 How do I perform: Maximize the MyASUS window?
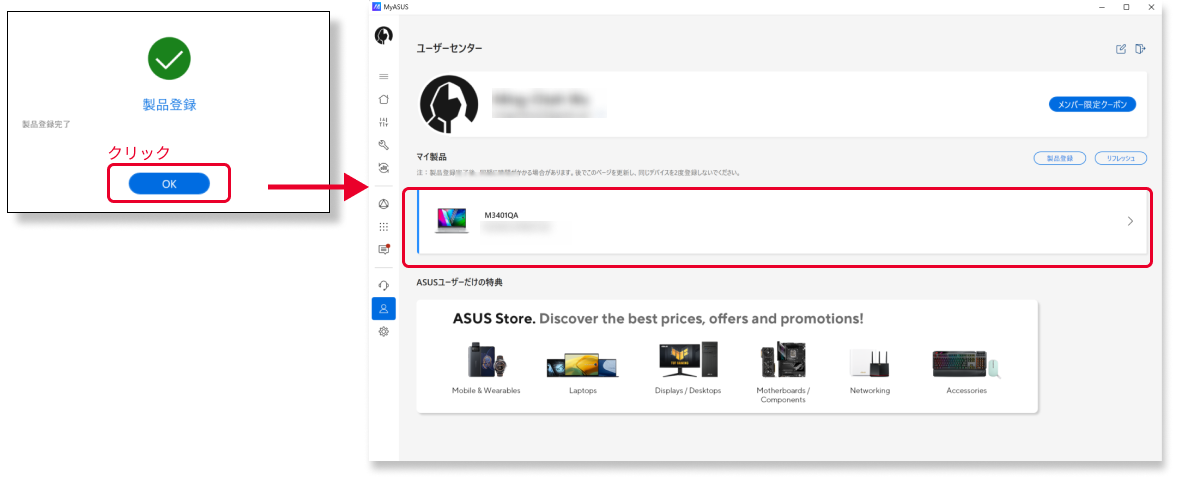1126,7
